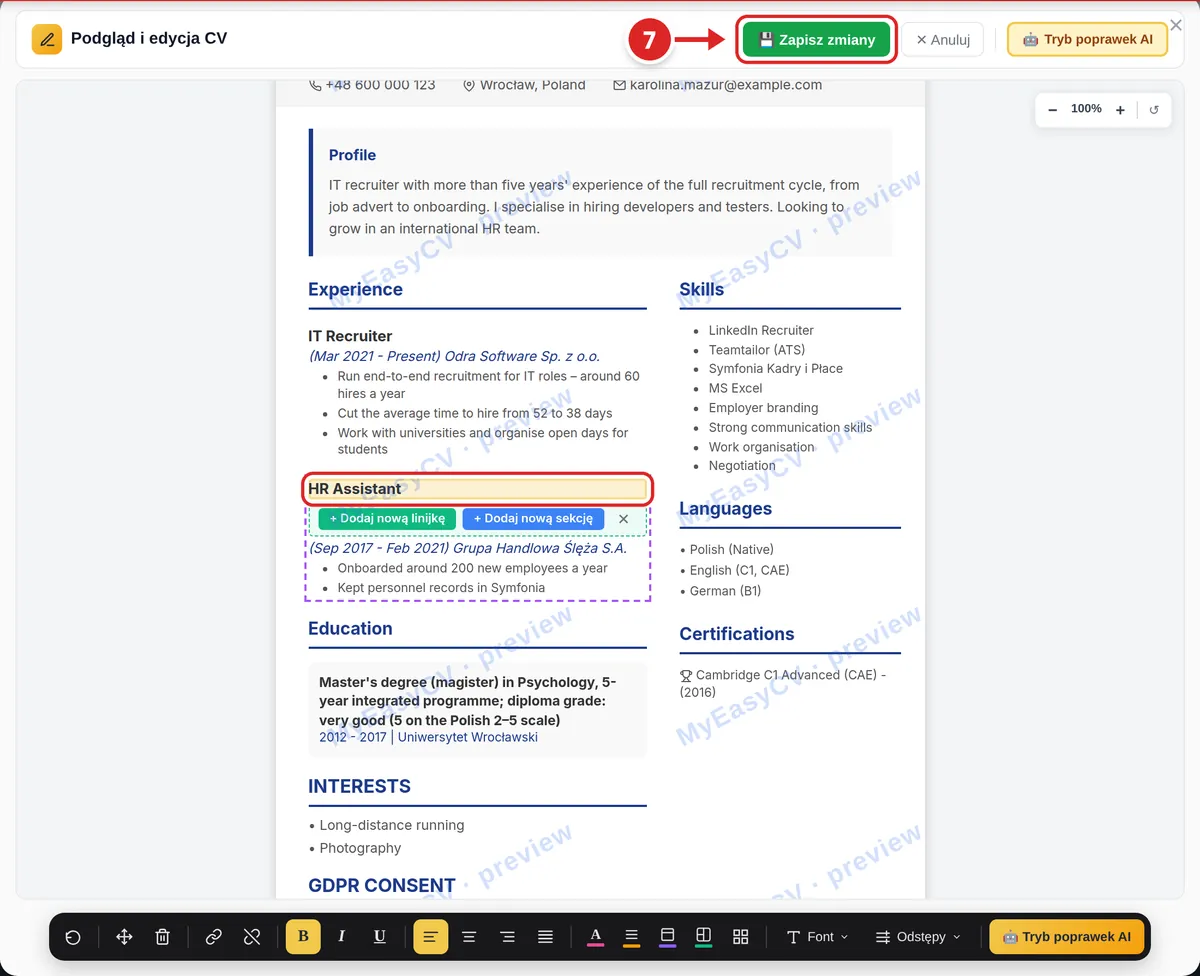Reset zoom with the circular arrow icon

pyautogui.click(x=1154, y=110)
